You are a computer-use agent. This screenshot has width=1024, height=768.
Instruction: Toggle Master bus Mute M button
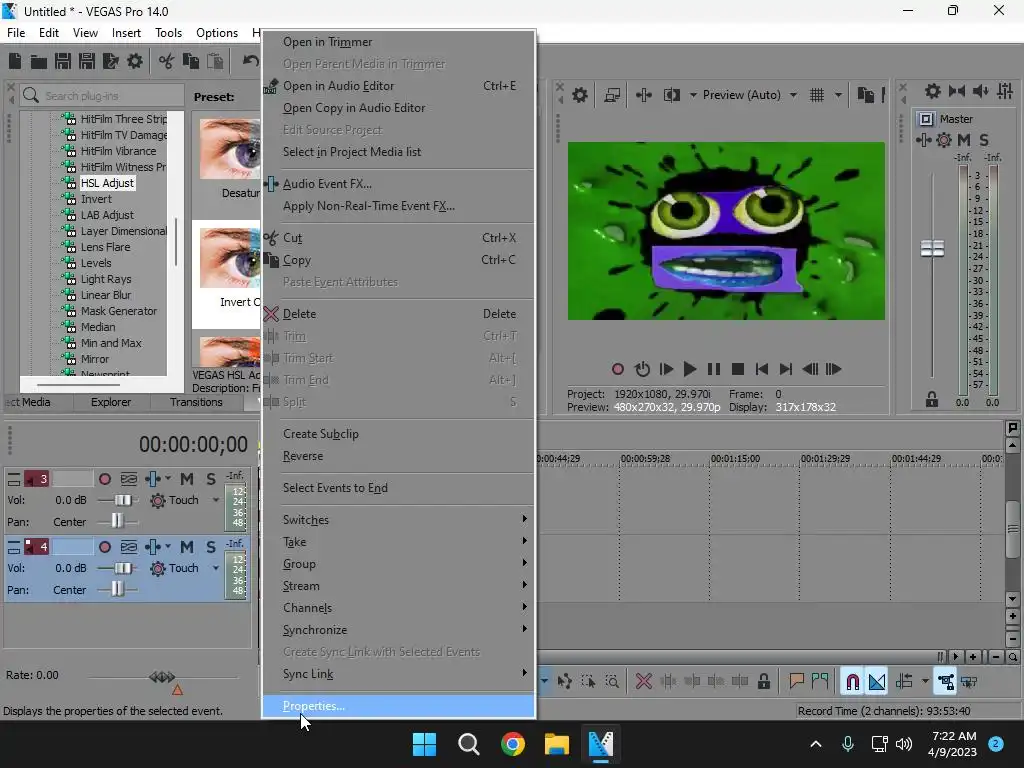coord(963,140)
